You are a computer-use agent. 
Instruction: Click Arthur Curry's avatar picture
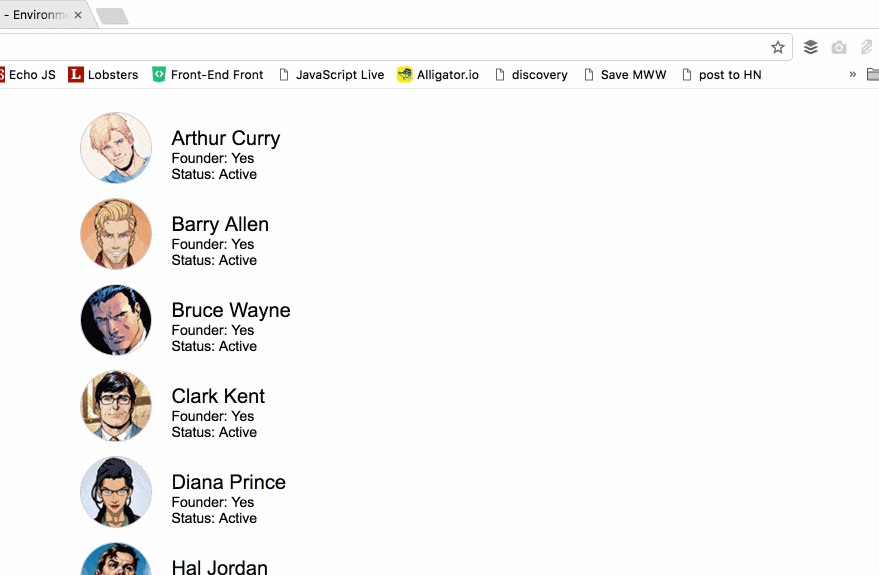pos(116,148)
